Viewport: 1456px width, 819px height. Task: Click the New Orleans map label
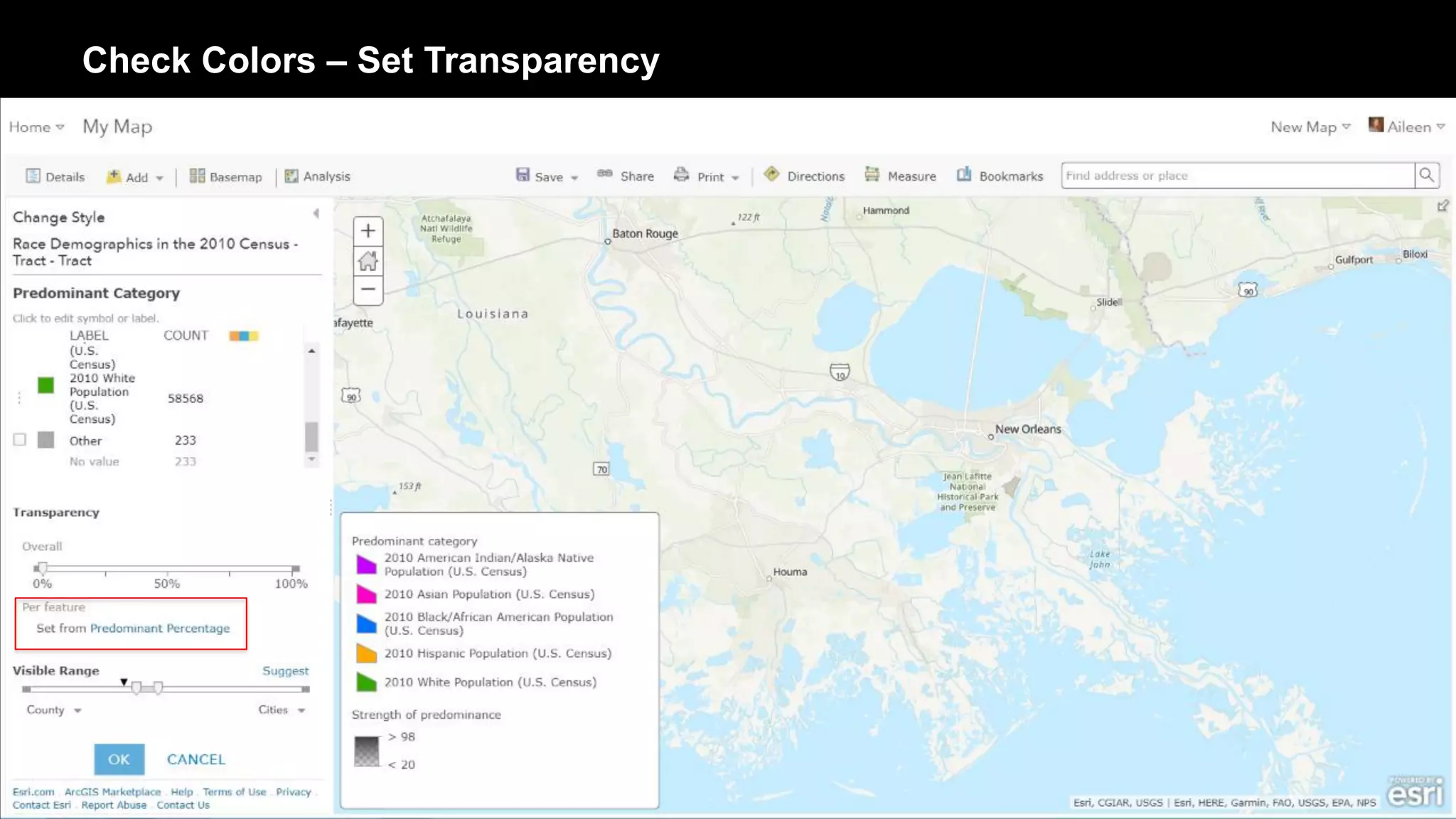(x=1028, y=429)
